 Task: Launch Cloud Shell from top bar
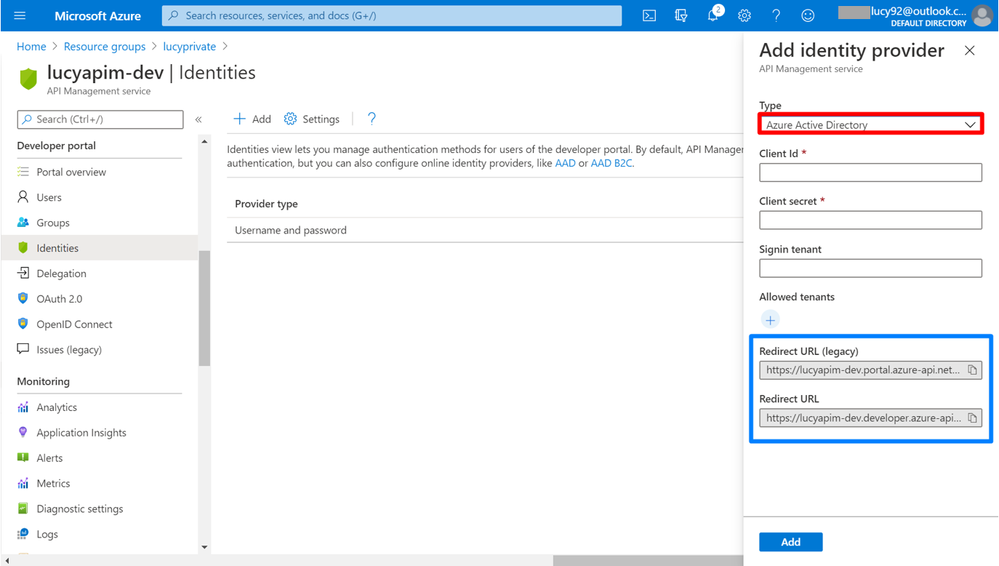click(649, 15)
